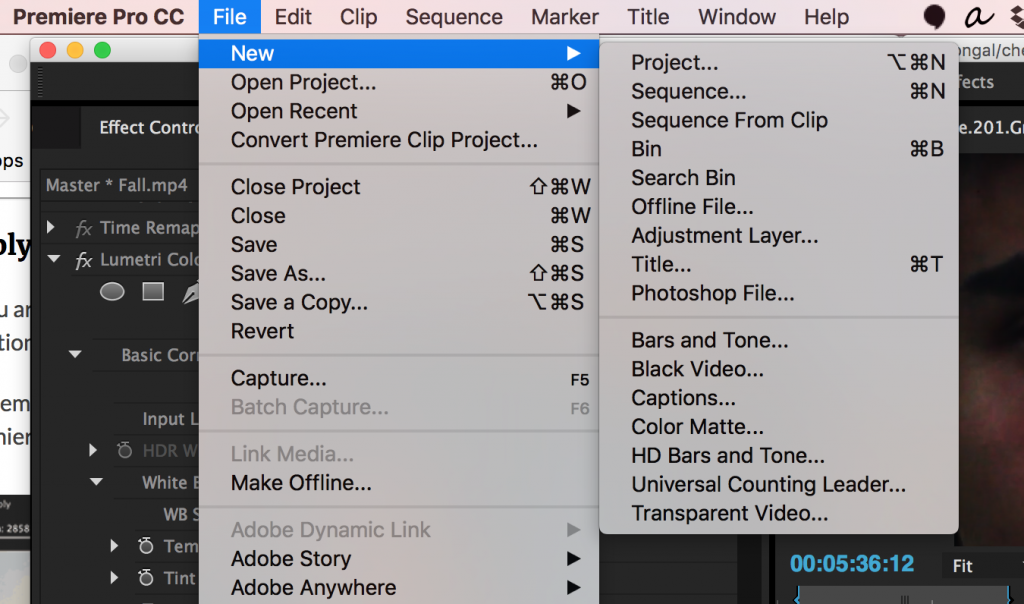1024x604 pixels.
Task: Create new Transparent Video...
Action: [778, 513]
